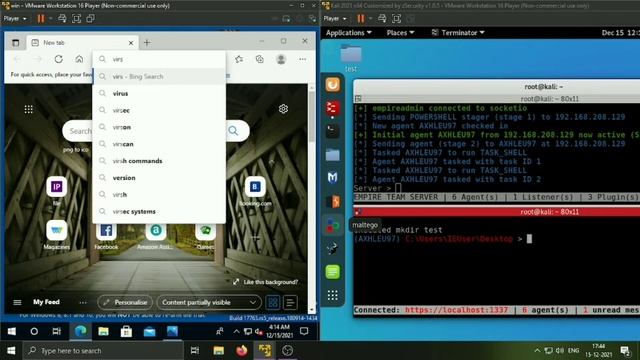The width and height of the screenshot is (640, 360).
Task: Open the Facebook quick link tile
Action: [x=106, y=231]
